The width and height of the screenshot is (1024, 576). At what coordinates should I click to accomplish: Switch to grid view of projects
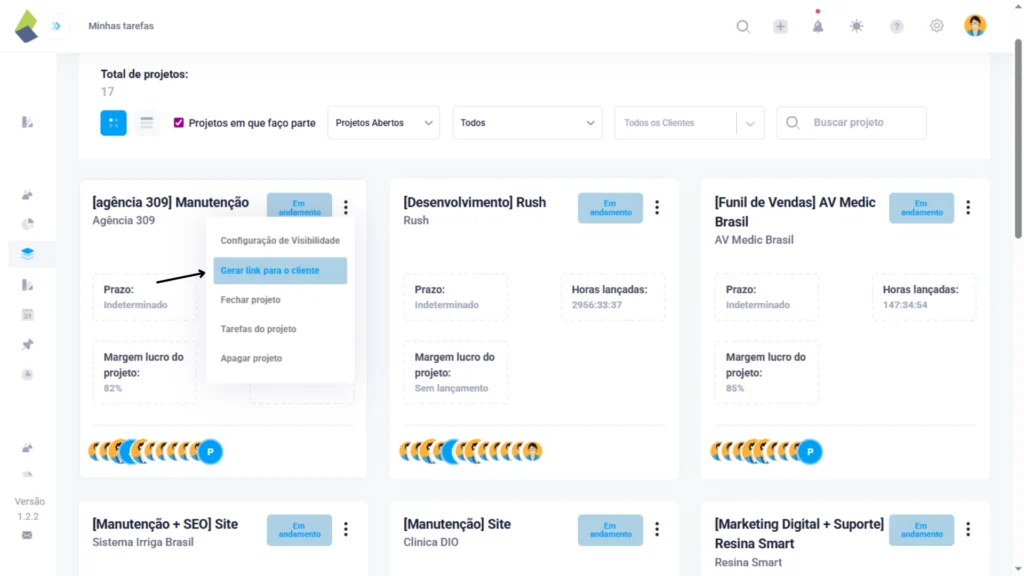(x=113, y=122)
